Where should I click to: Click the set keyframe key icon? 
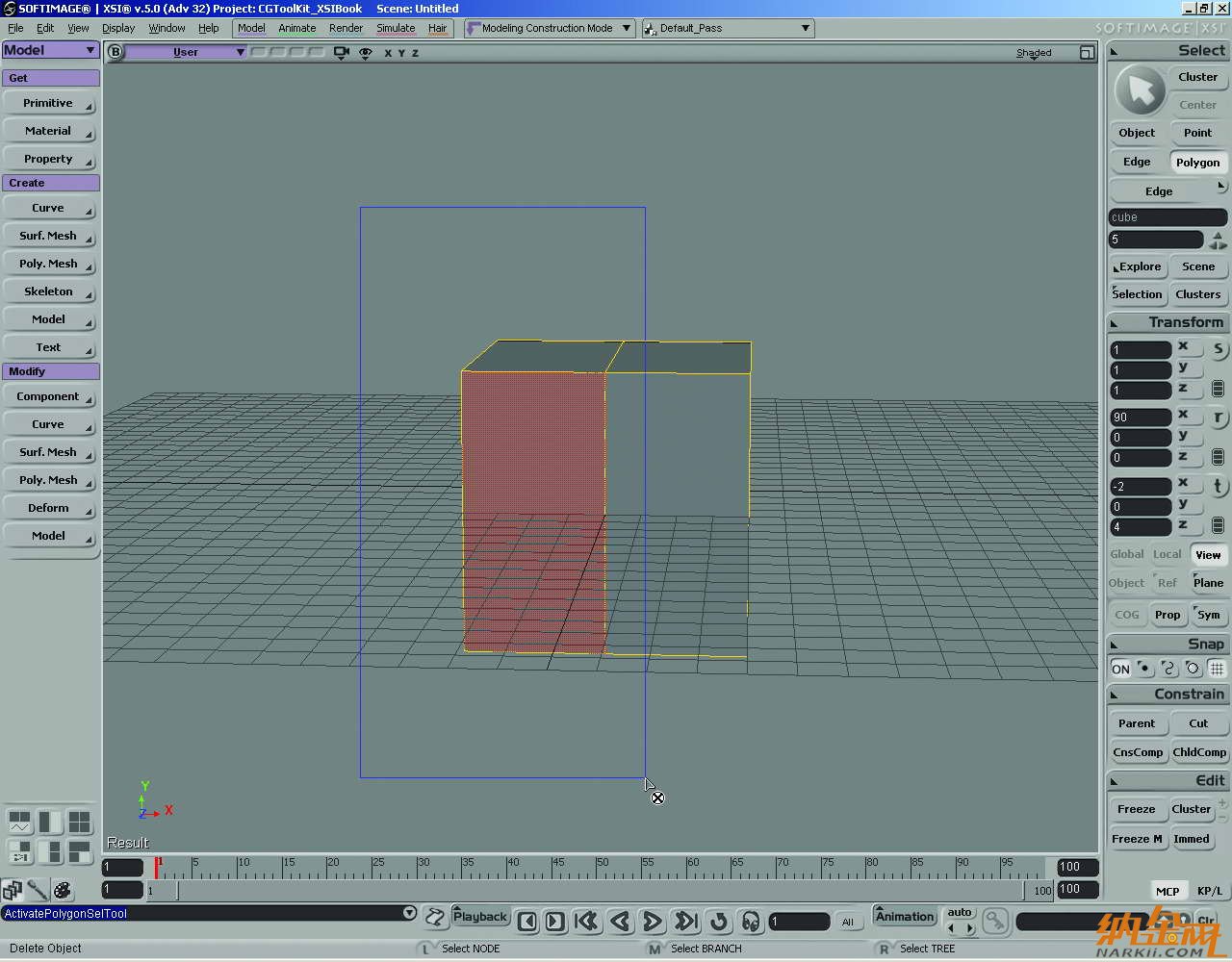(994, 922)
